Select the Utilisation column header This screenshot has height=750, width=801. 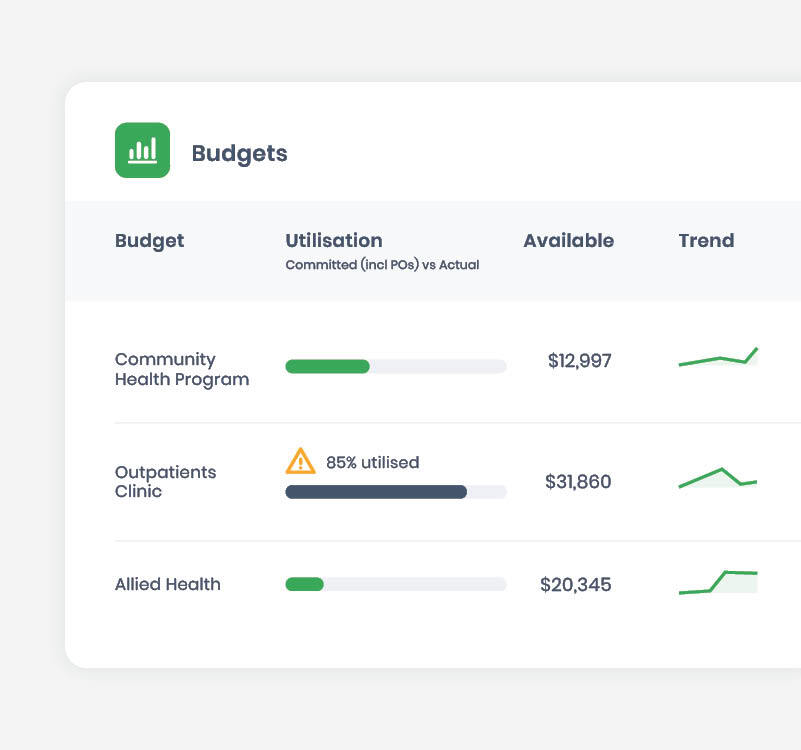334,240
